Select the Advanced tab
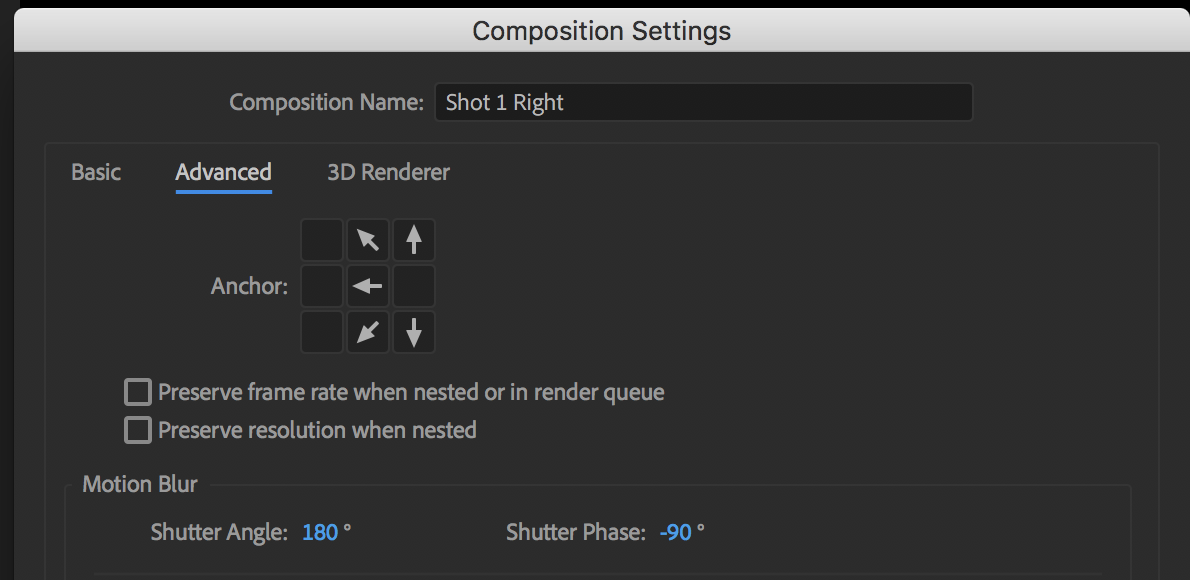 coord(223,172)
